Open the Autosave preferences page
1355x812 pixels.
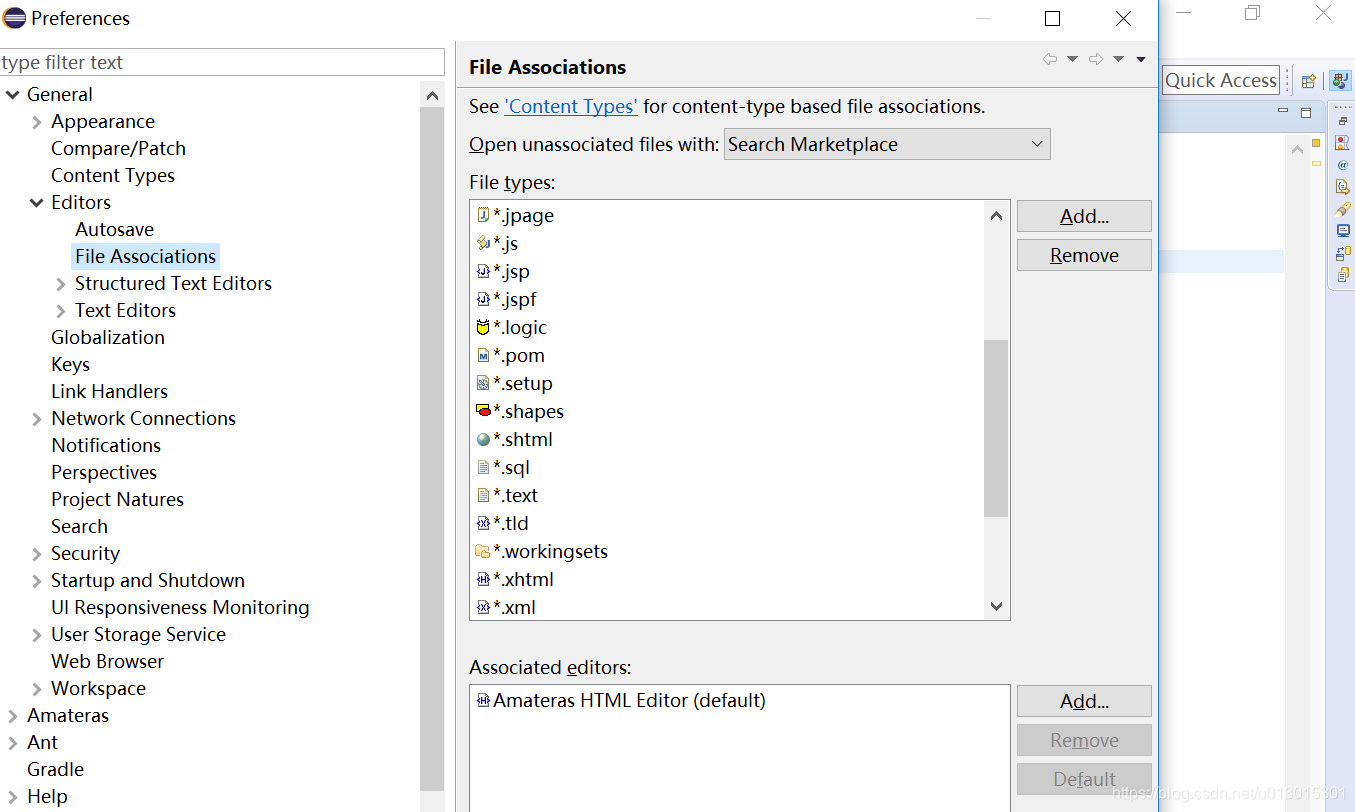114,229
